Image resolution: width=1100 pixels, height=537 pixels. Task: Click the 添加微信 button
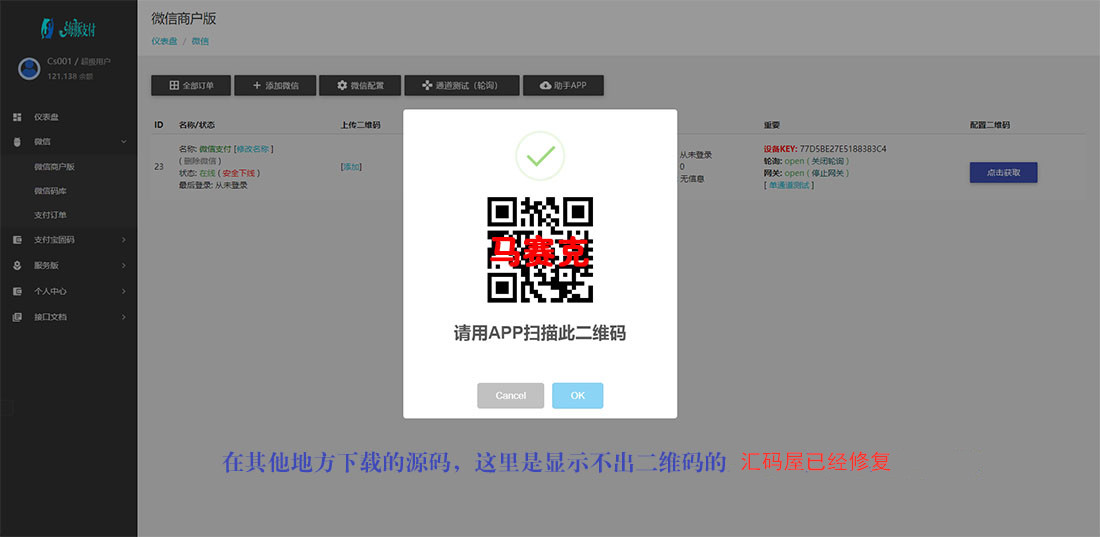tap(275, 86)
